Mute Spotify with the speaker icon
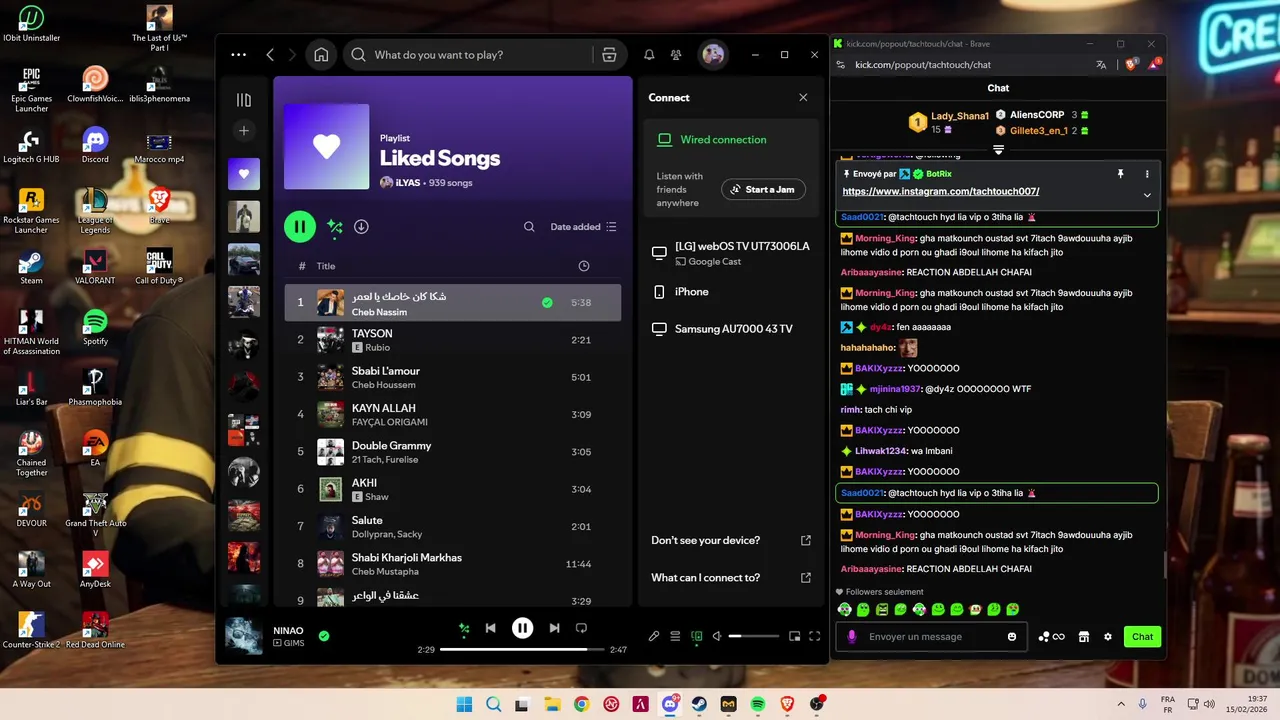The width and height of the screenshot is (1280, 720). coord(718,636)
